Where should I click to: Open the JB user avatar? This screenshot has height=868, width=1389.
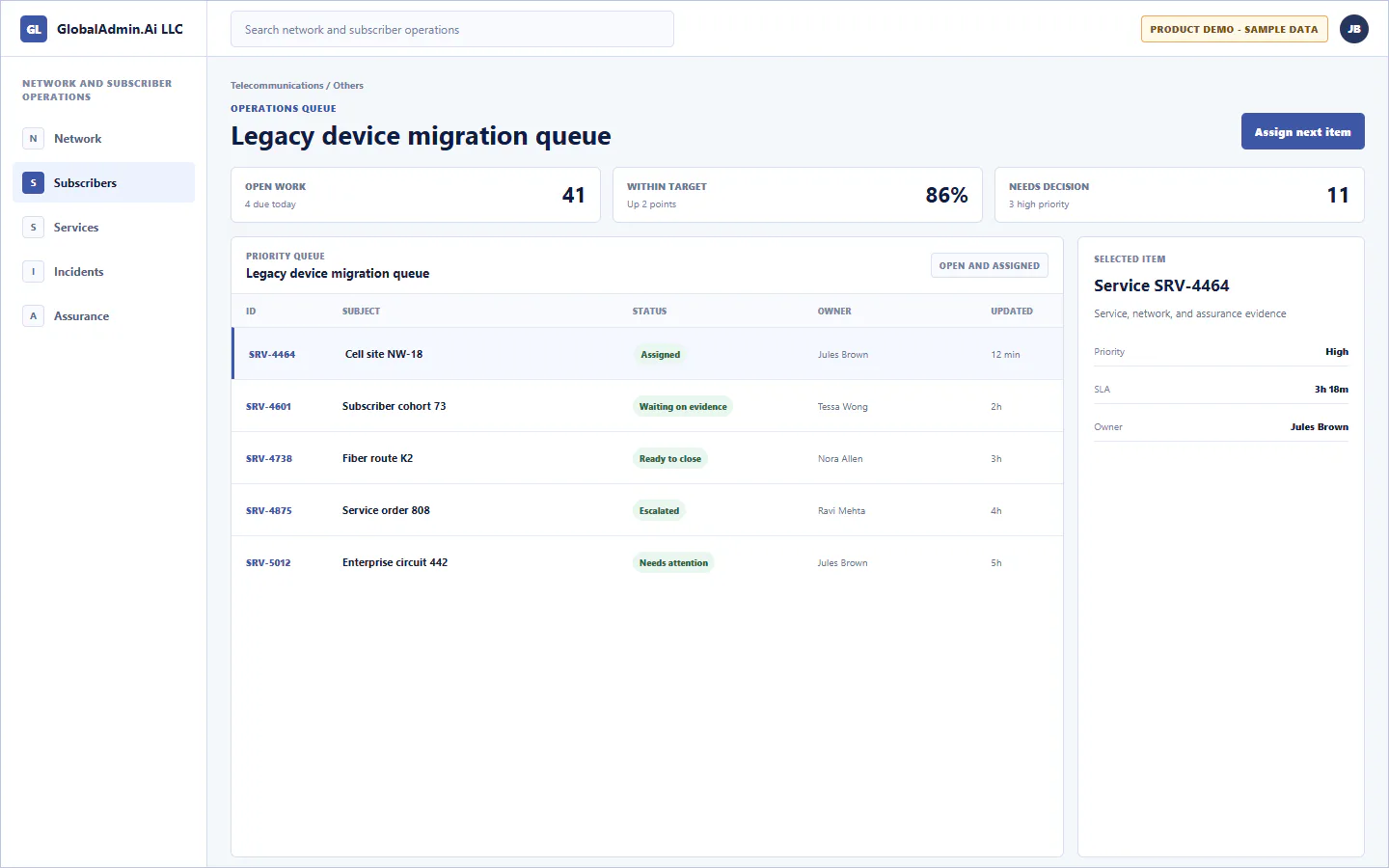[1354, 29]
